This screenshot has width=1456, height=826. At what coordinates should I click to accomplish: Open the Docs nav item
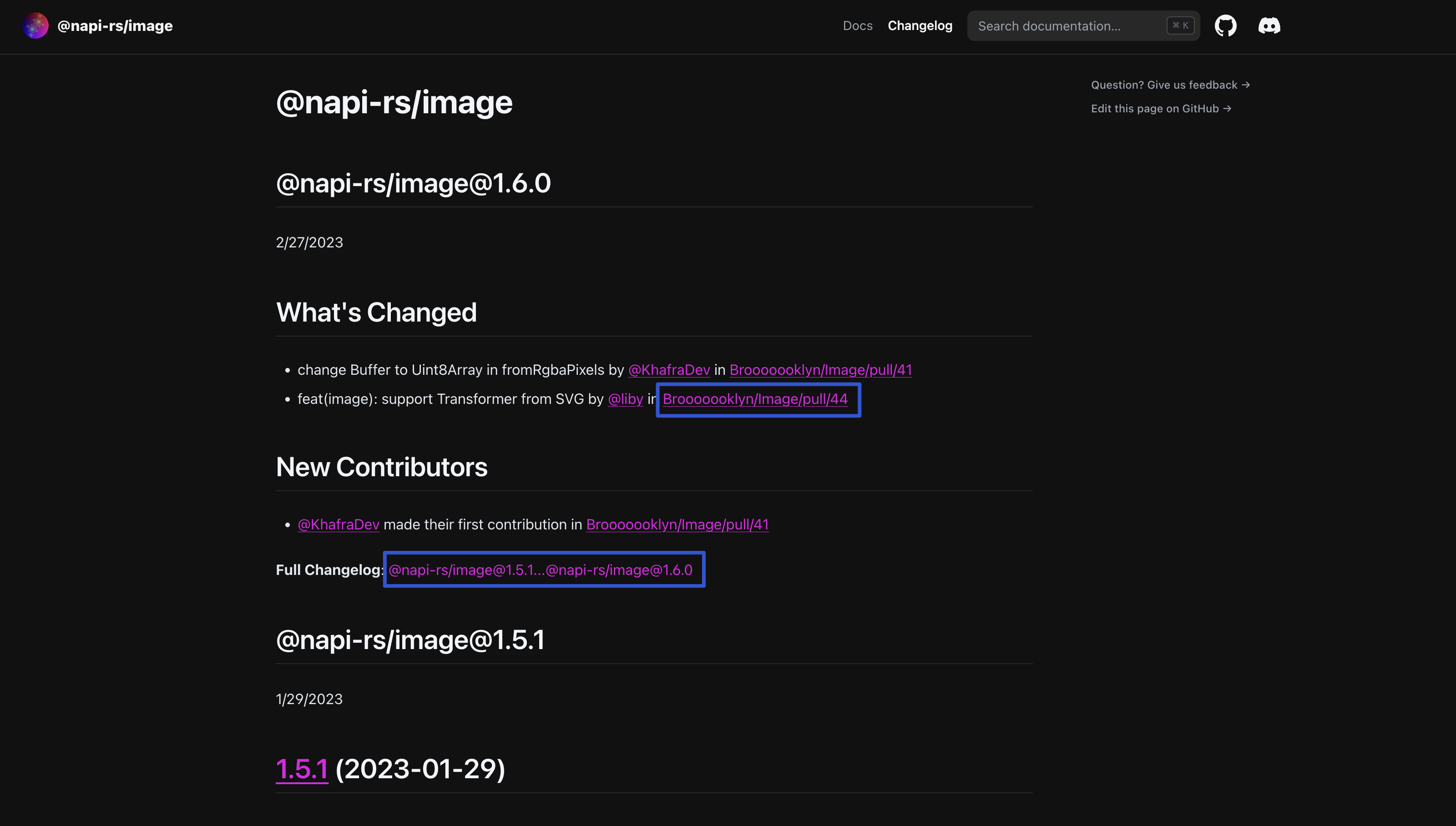[857, 25]
